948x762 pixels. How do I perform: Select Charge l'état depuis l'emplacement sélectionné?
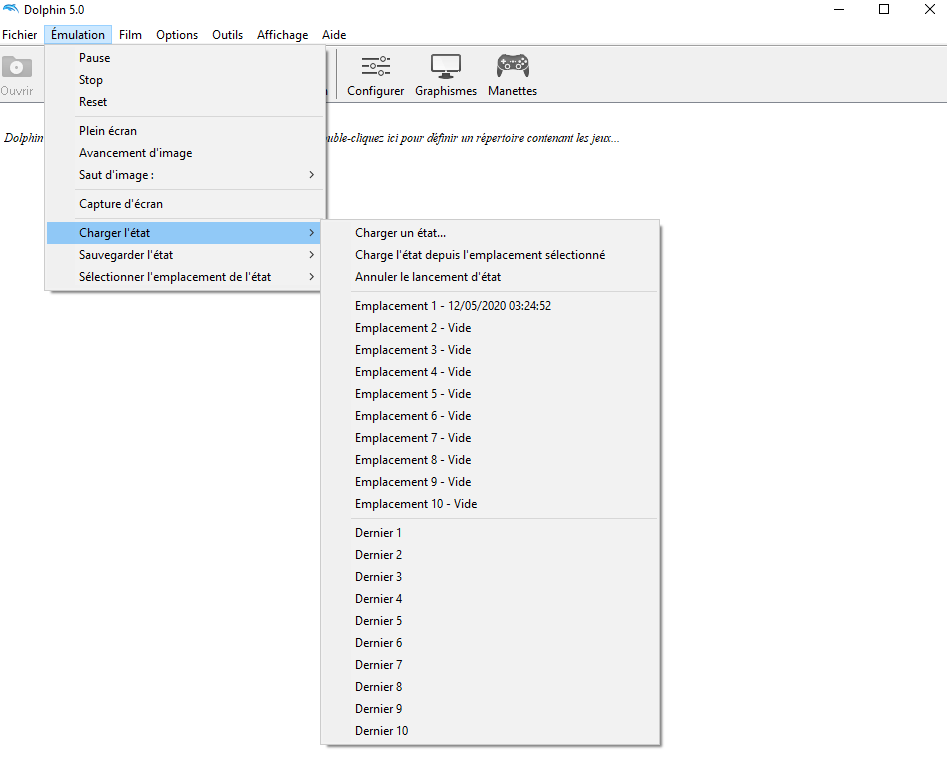(490, 255)
